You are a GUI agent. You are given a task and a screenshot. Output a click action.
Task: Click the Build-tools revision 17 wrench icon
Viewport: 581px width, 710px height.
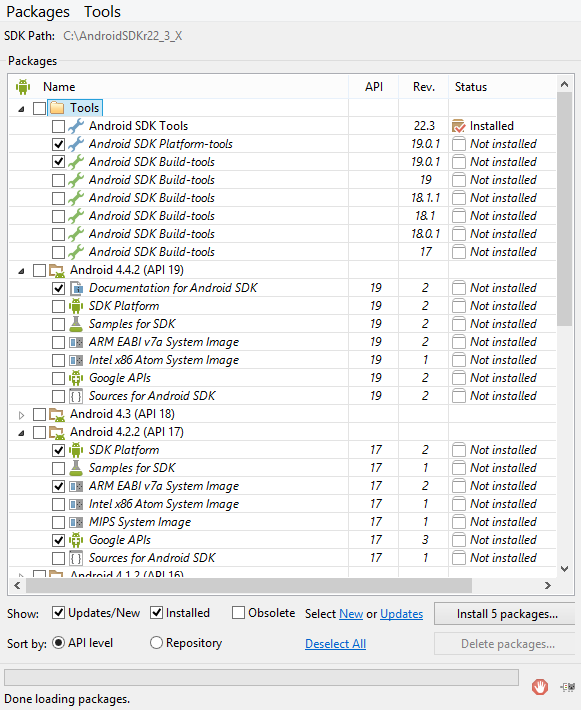point(76,252)
